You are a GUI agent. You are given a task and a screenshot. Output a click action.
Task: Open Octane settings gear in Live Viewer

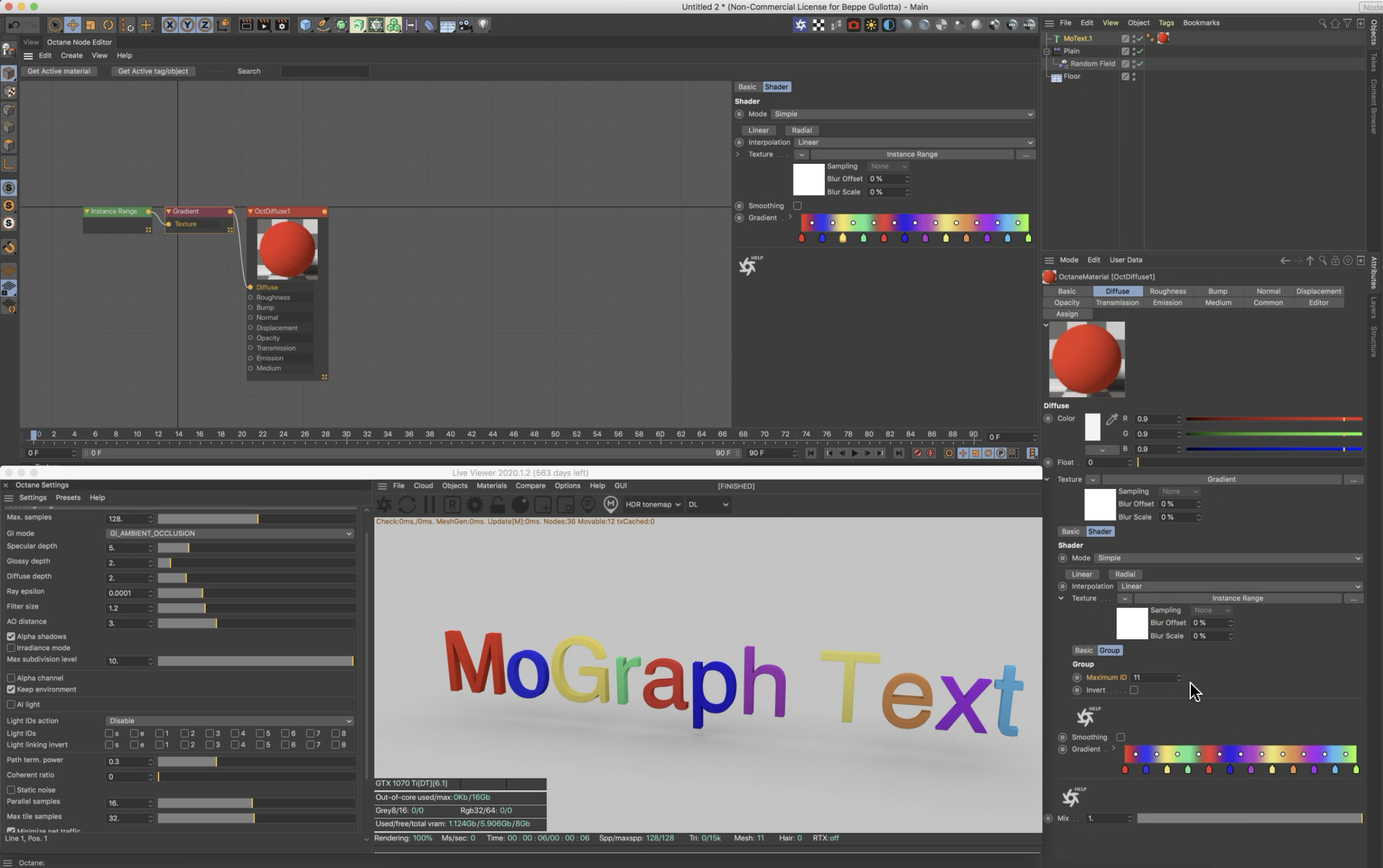(x=475, y=504)
